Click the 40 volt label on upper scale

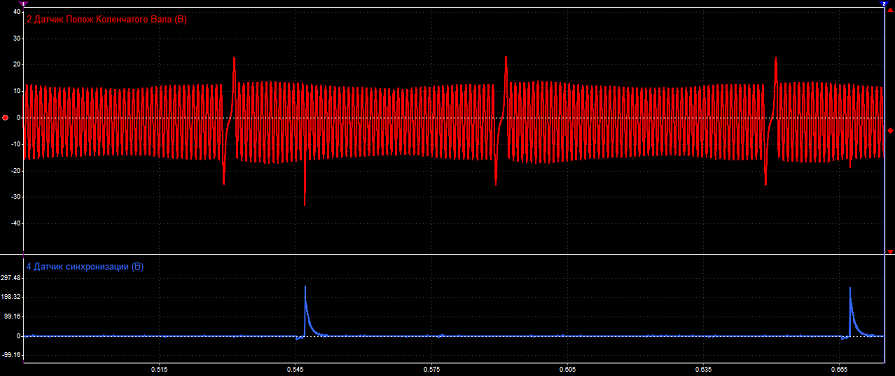point(17,11)
